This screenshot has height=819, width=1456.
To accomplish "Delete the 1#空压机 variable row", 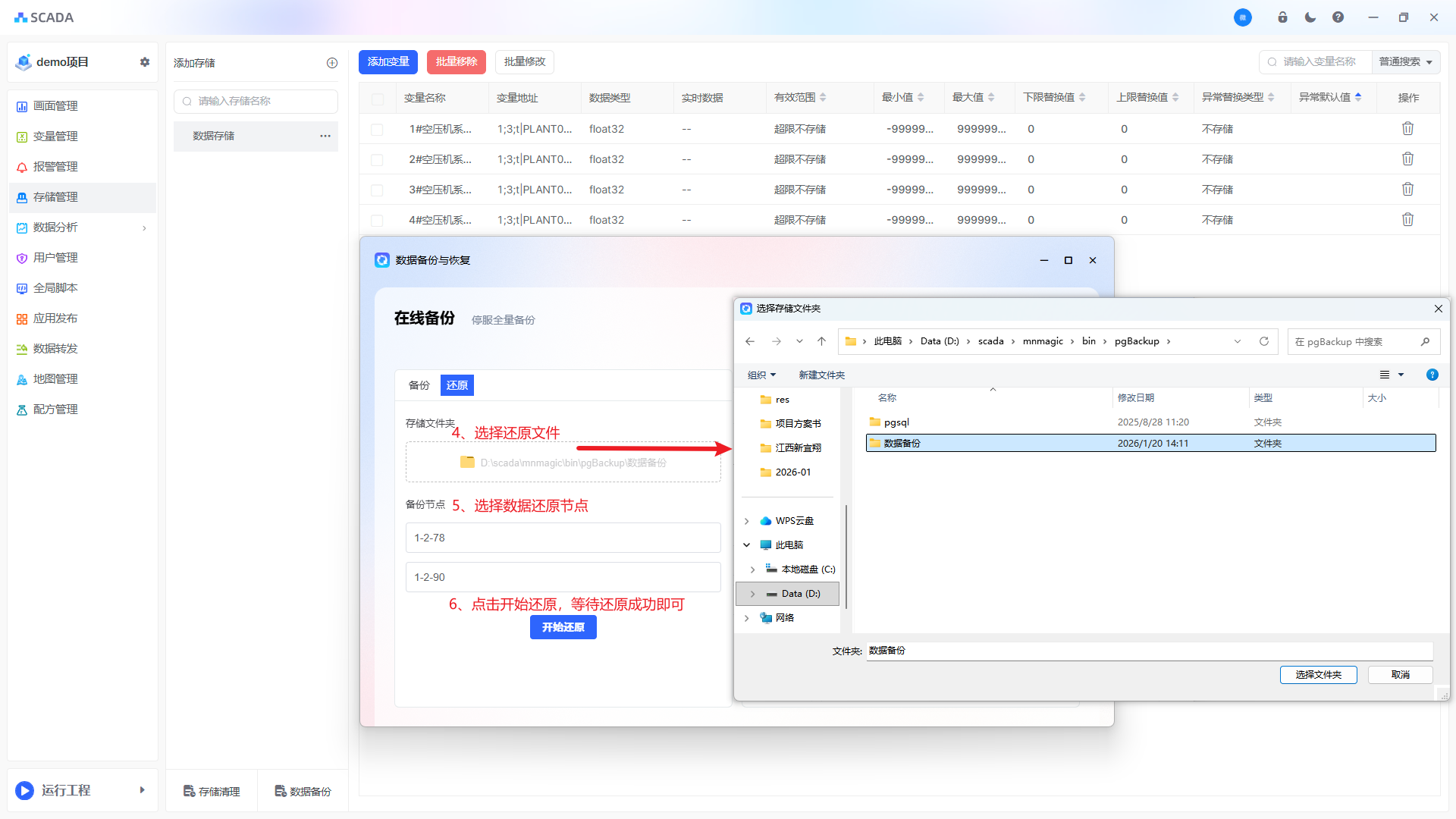I will coord(1407,129).
